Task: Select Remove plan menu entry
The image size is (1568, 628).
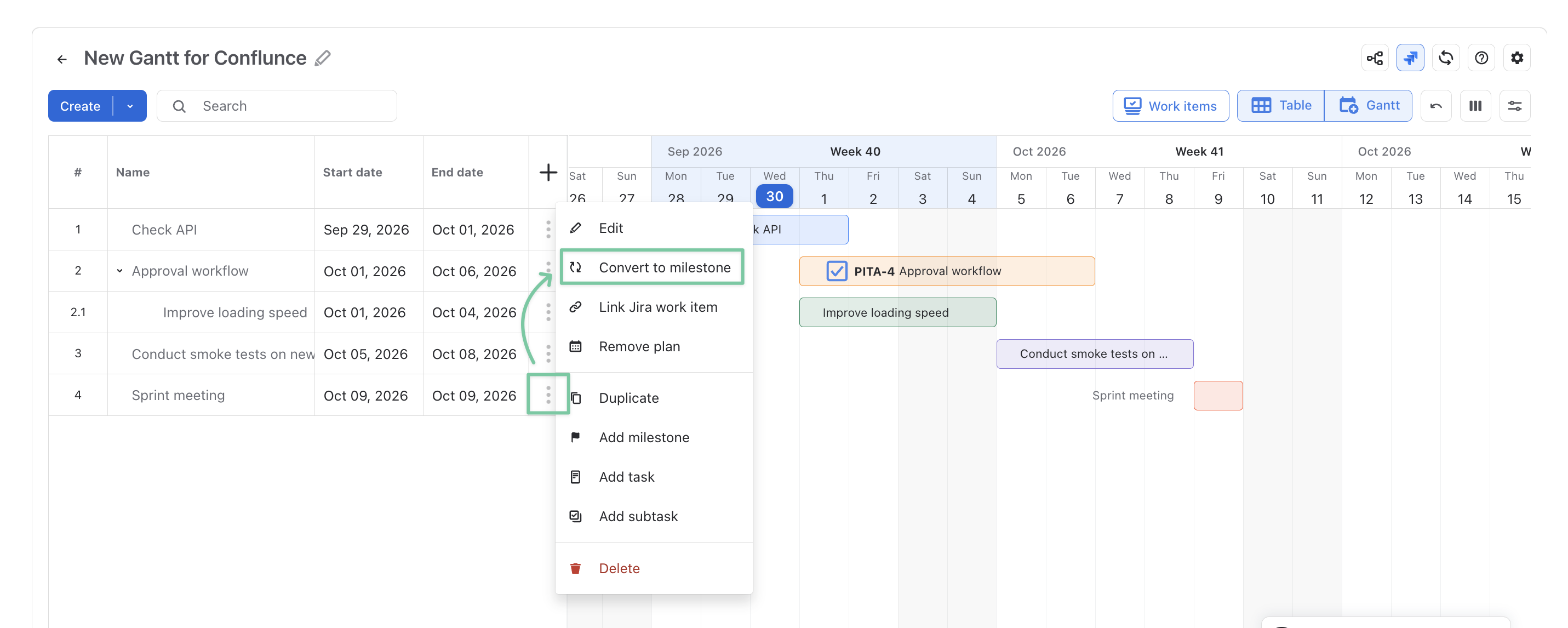Action: [654, 347]
